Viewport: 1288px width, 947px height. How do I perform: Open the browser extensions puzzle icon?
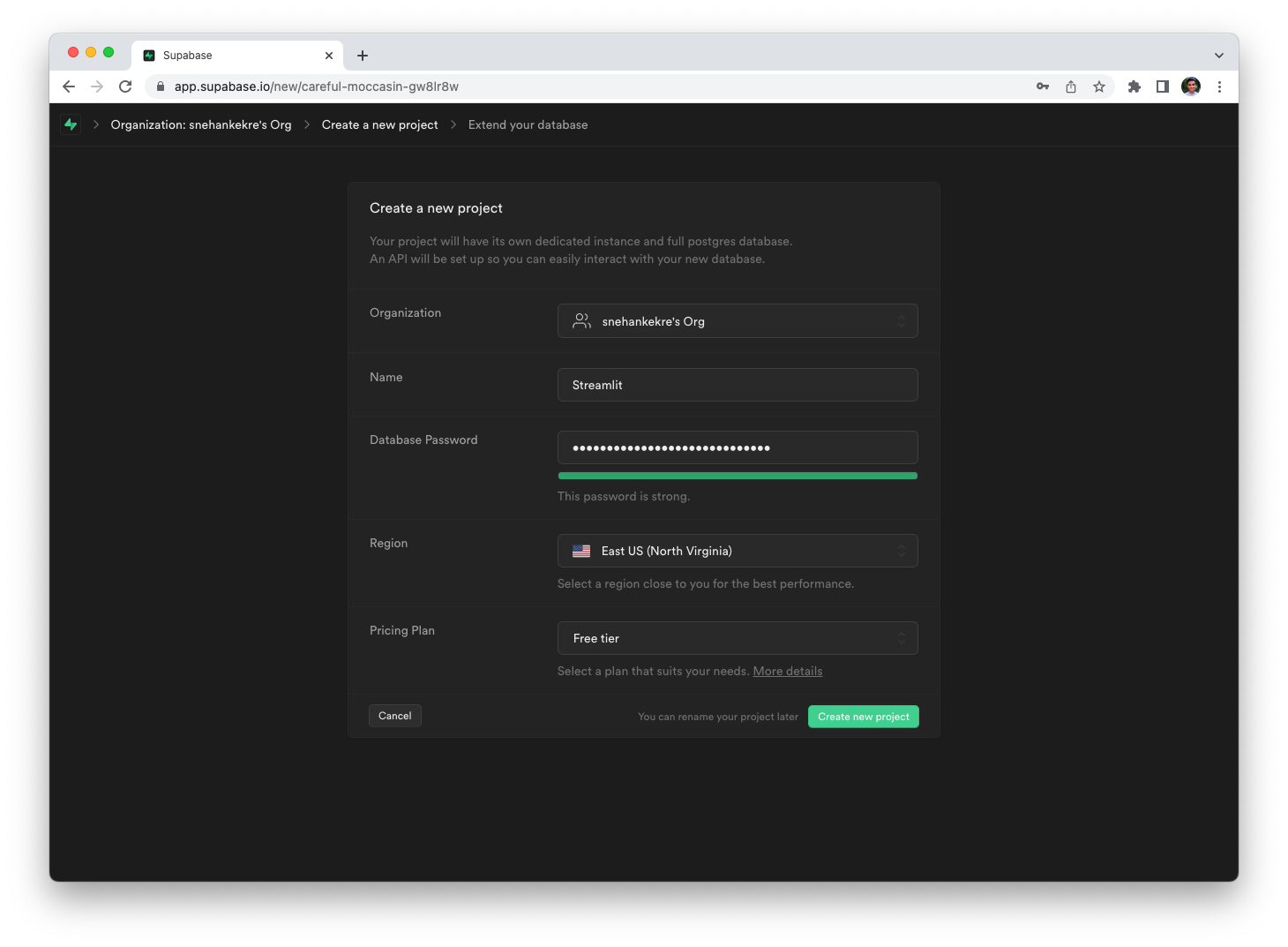point(1134,86)
